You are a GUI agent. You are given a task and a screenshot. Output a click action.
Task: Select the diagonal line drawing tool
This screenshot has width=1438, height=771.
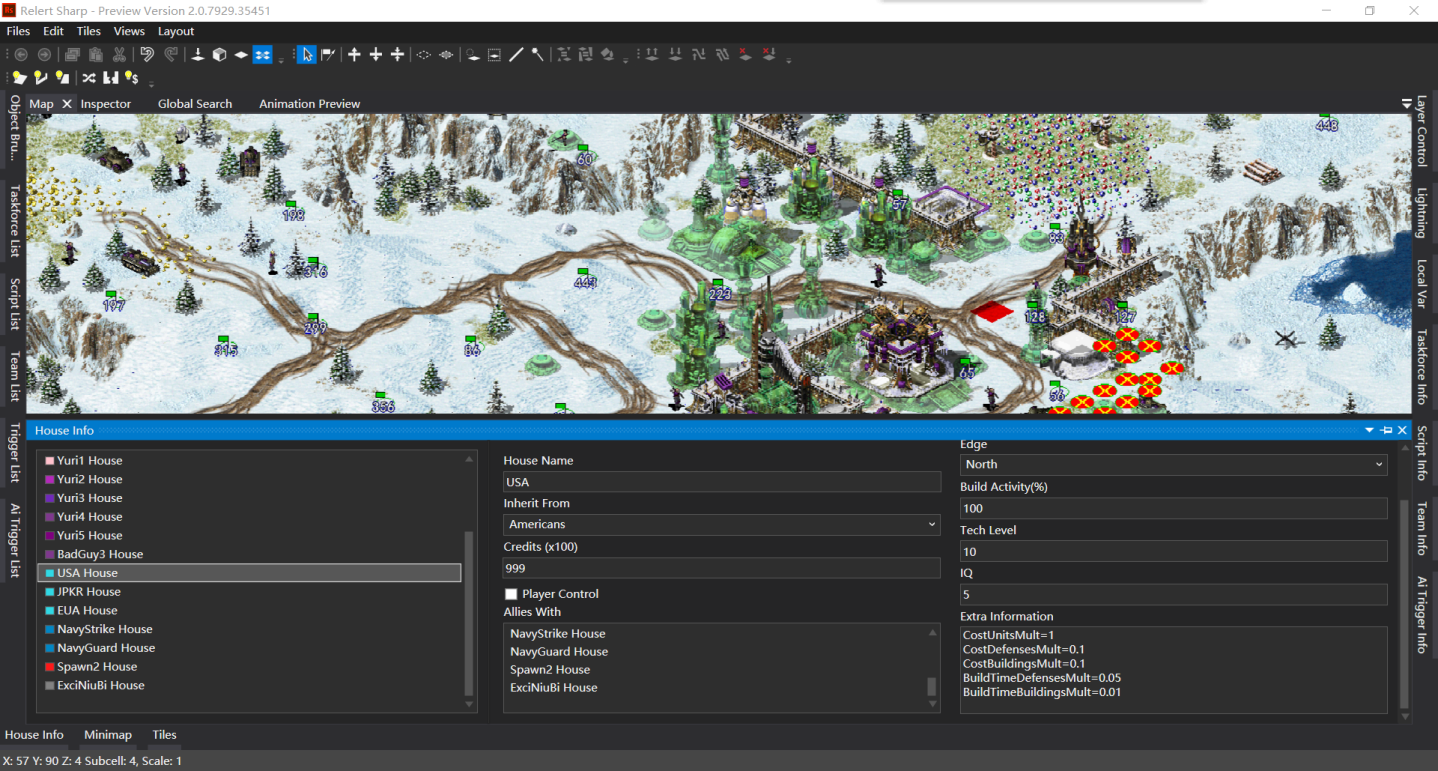click(516, 54)
